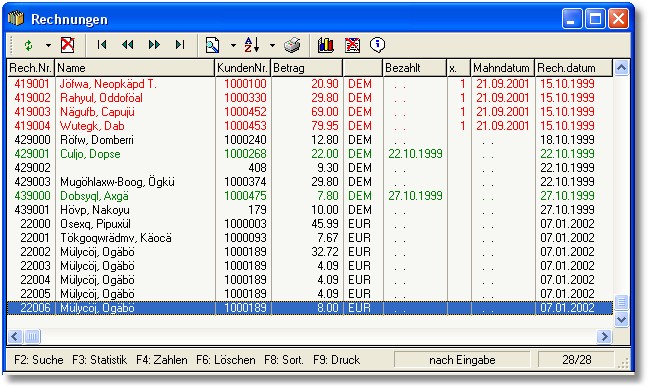
Task: Sort by Rech.Nr. column header
Action: pyautogui.click(x=31, y=68)
